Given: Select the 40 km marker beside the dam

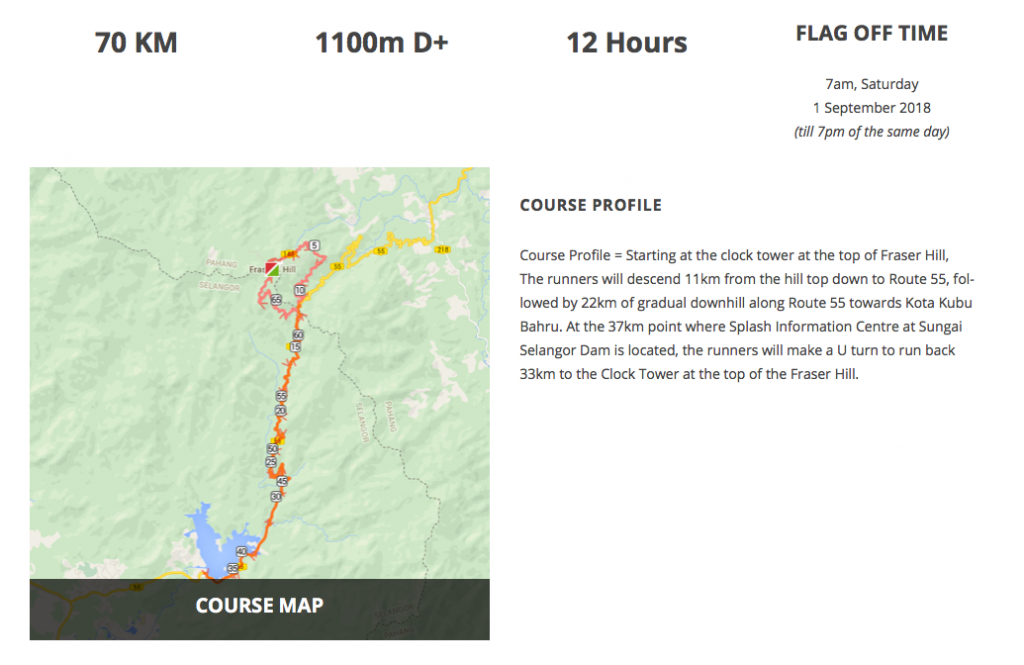Looking at the screenshot, I should click(x=242, y=551).
